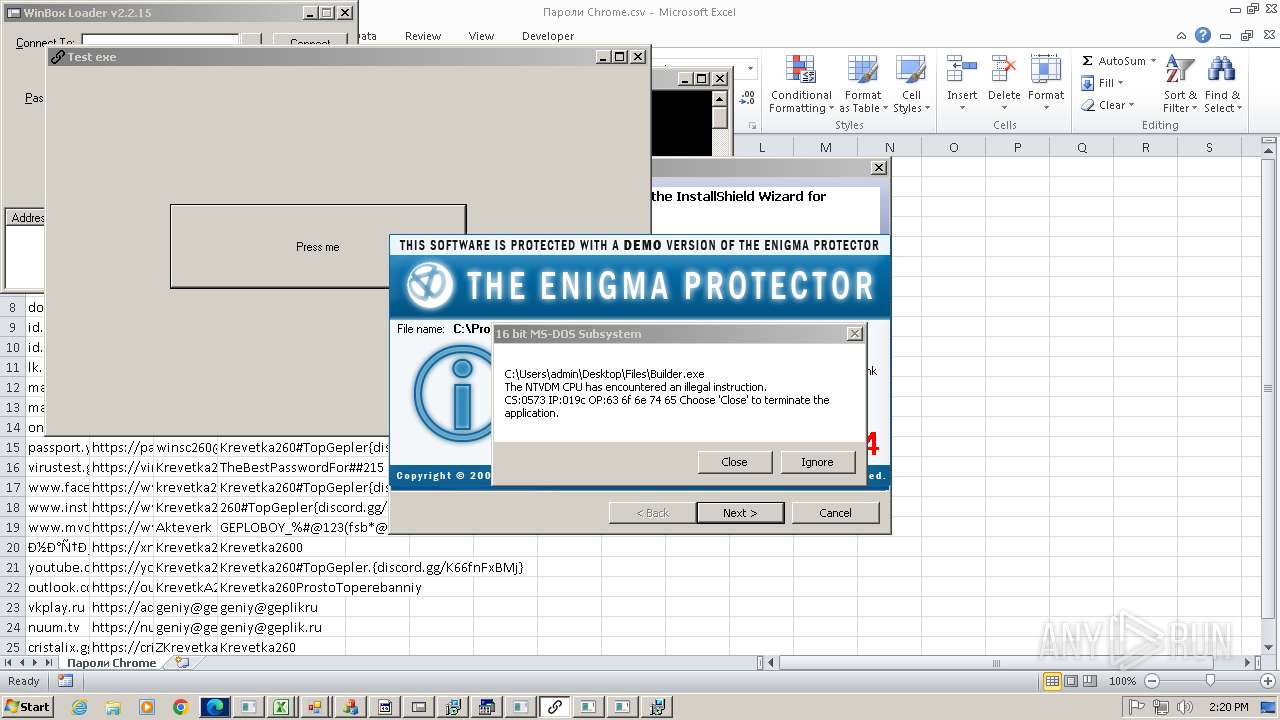Viewport: 1280px width, 720px height.
Task: Click Ignore in MS-DOS Subsystem dialog
Action: 817,462
